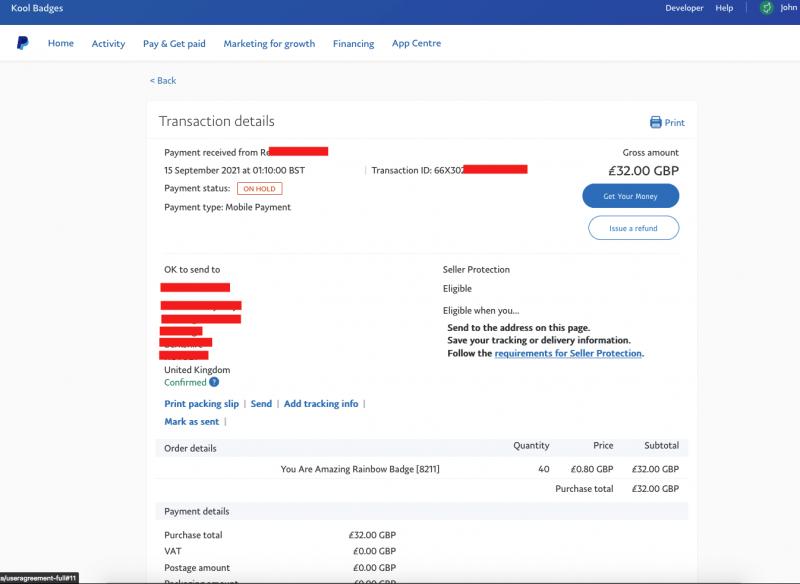Image resolution: width=800 pixels, height=584 pixels.
Task: Click the Developer link in top bar
Action: (684, 8)
